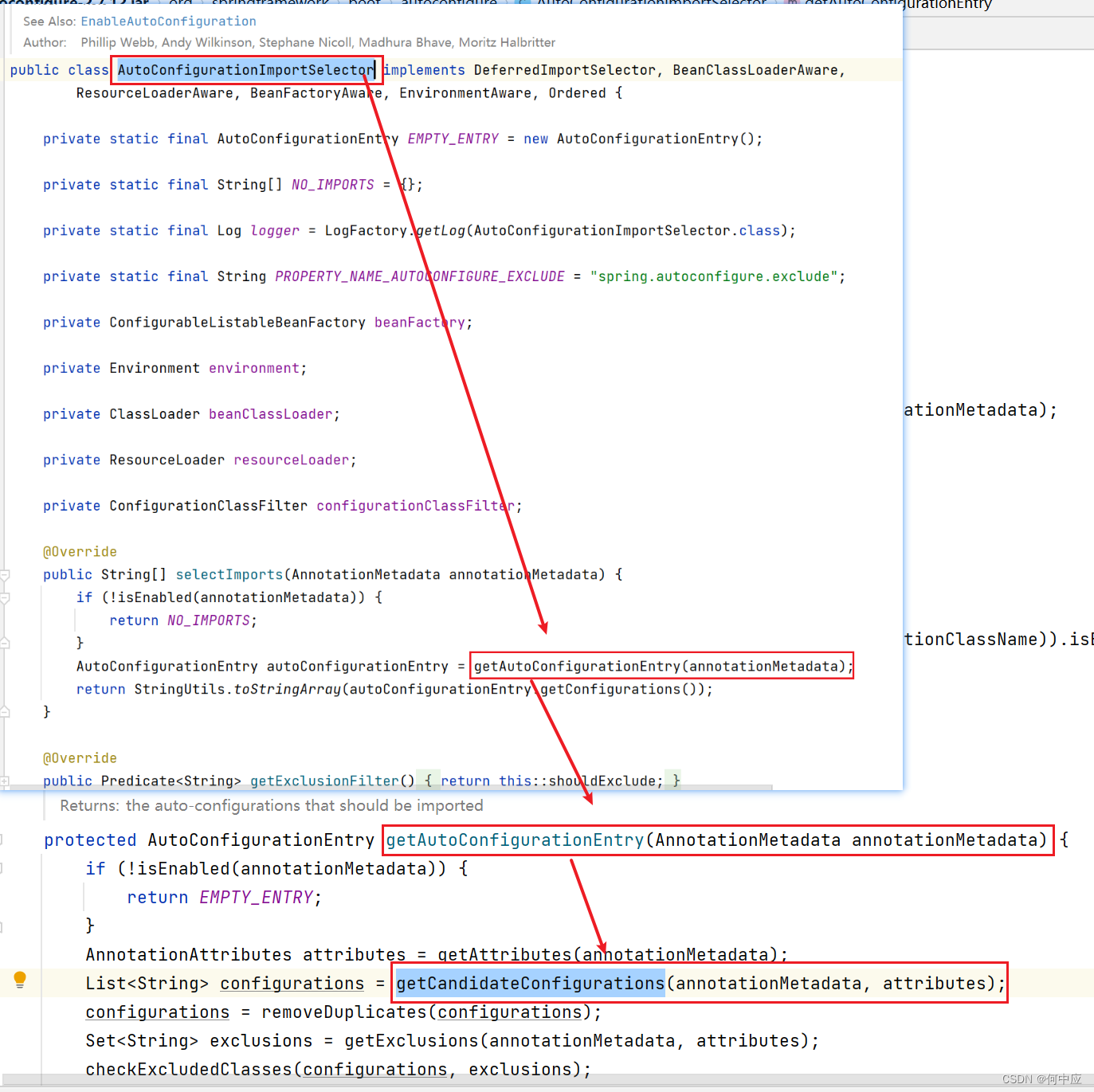This screenshot has height=1092, width=1094.
Task: Click the getExclusionFilter method name
Action: (x=324, y=781)
